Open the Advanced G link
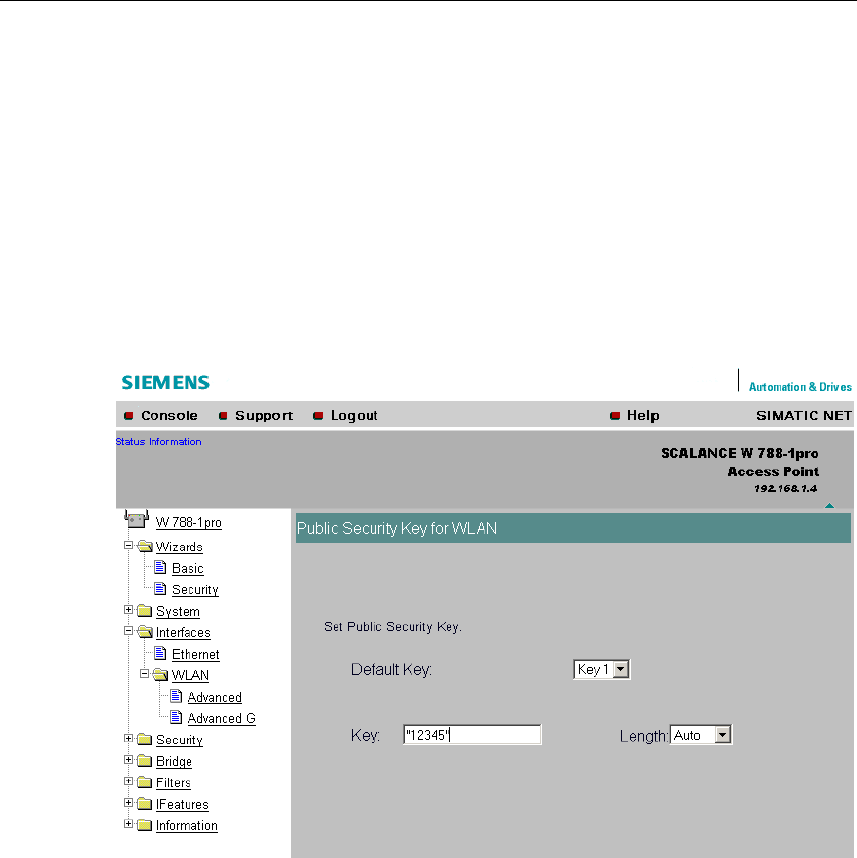 222,718
